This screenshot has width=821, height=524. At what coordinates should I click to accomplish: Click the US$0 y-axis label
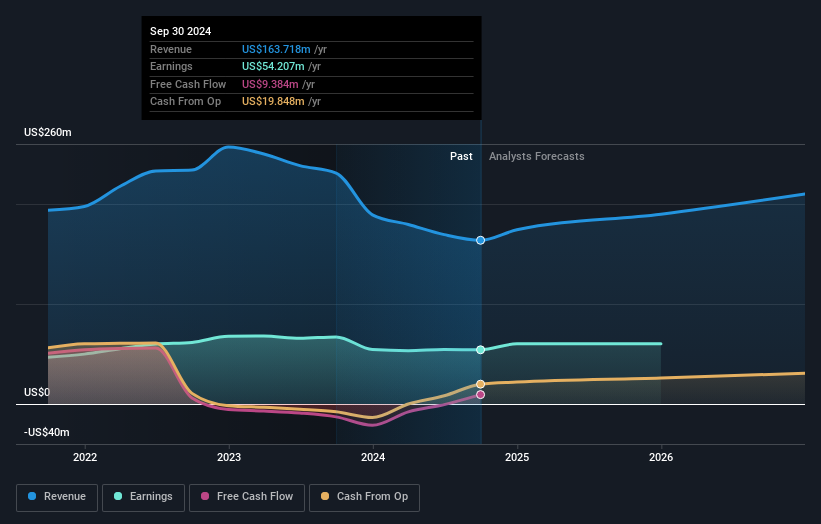coord(37,392)
